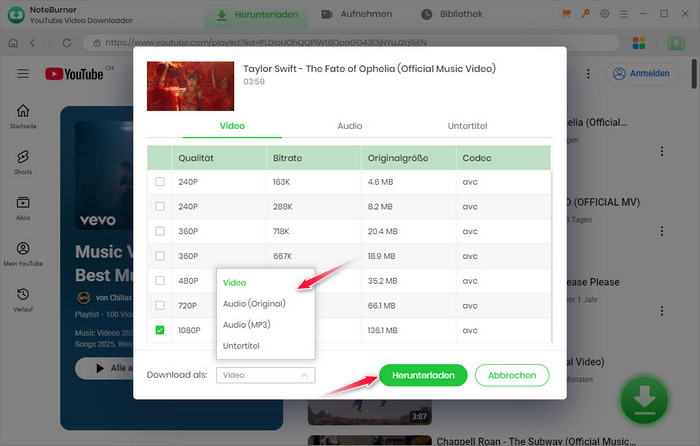Image resolution: width=700 pixels, height=446 pixels.
Task: Select Audio (Original) in the dropdown
Action: [x=254, y=303]
